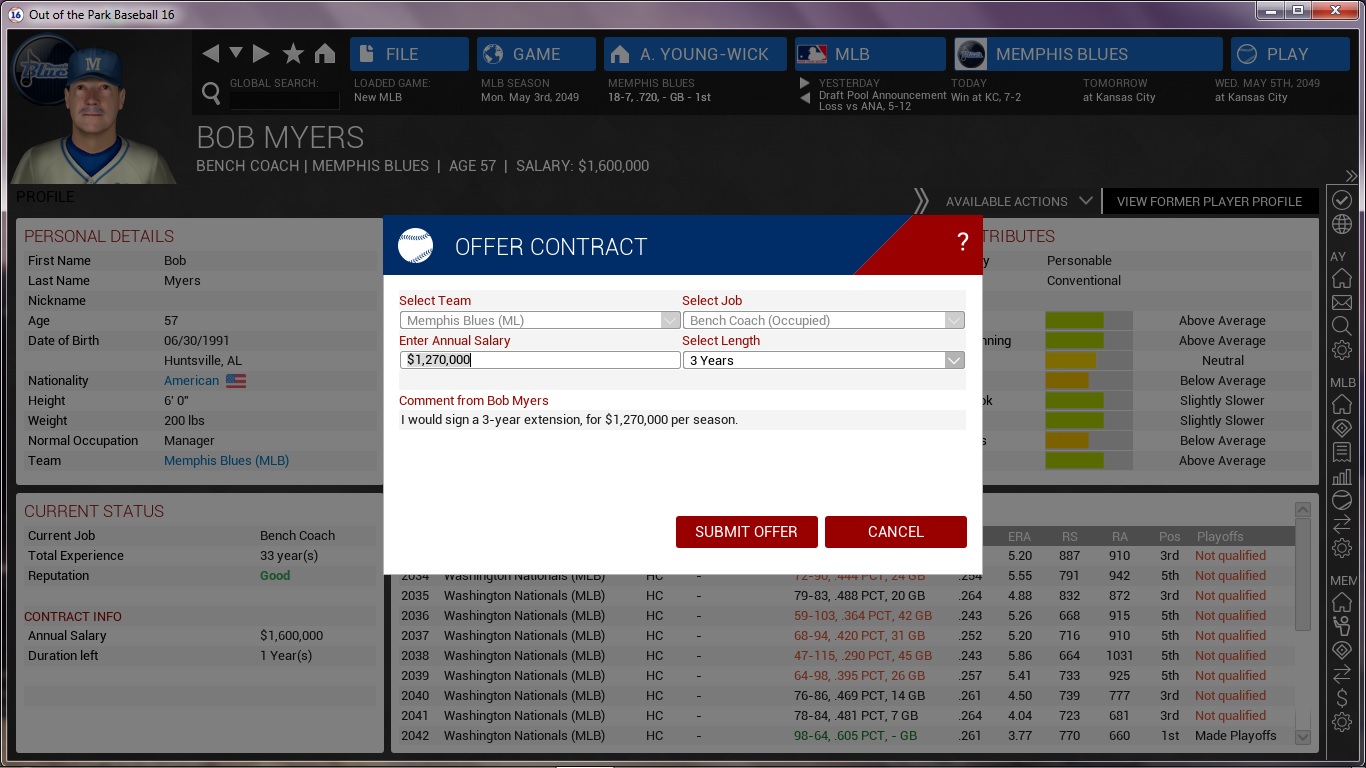Open the Select Team dropdown

click(x=540, y=320)
